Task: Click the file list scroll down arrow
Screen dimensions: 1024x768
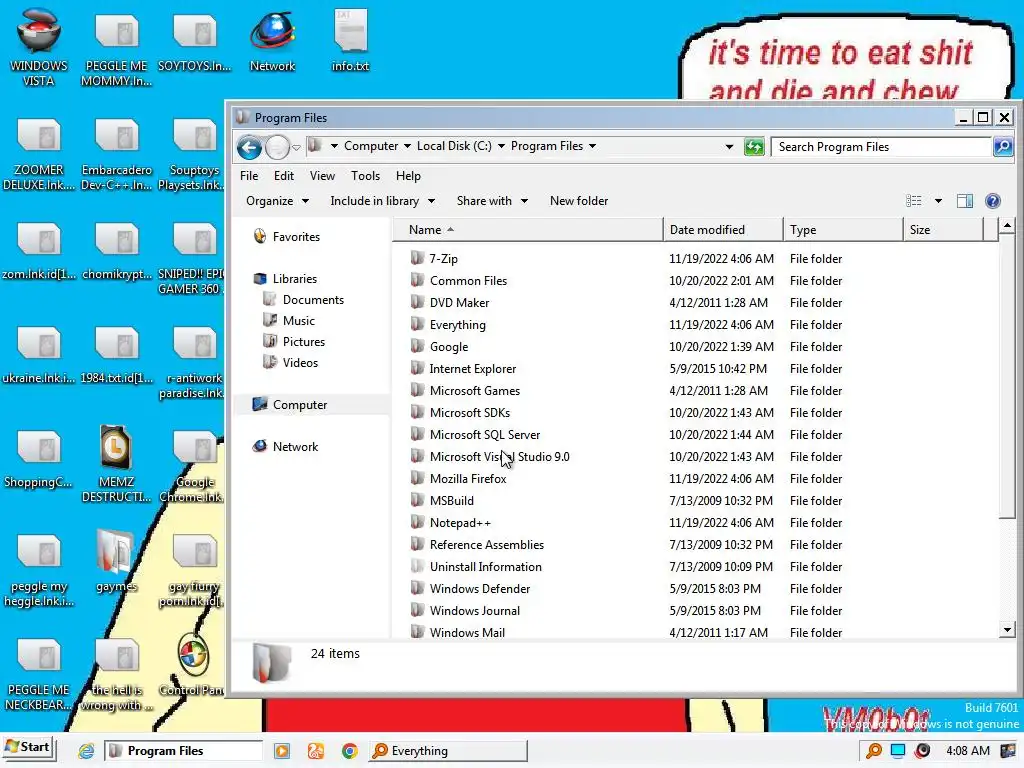Action: (1007, 630)
